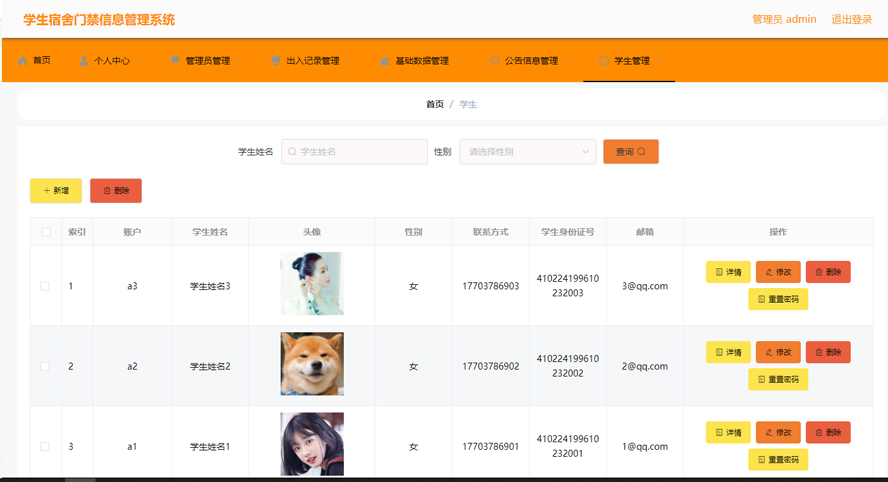The height and width of the screenshot is (482, 888).
Task: Click the trash icon in row a1
Action: click(819, 433)
